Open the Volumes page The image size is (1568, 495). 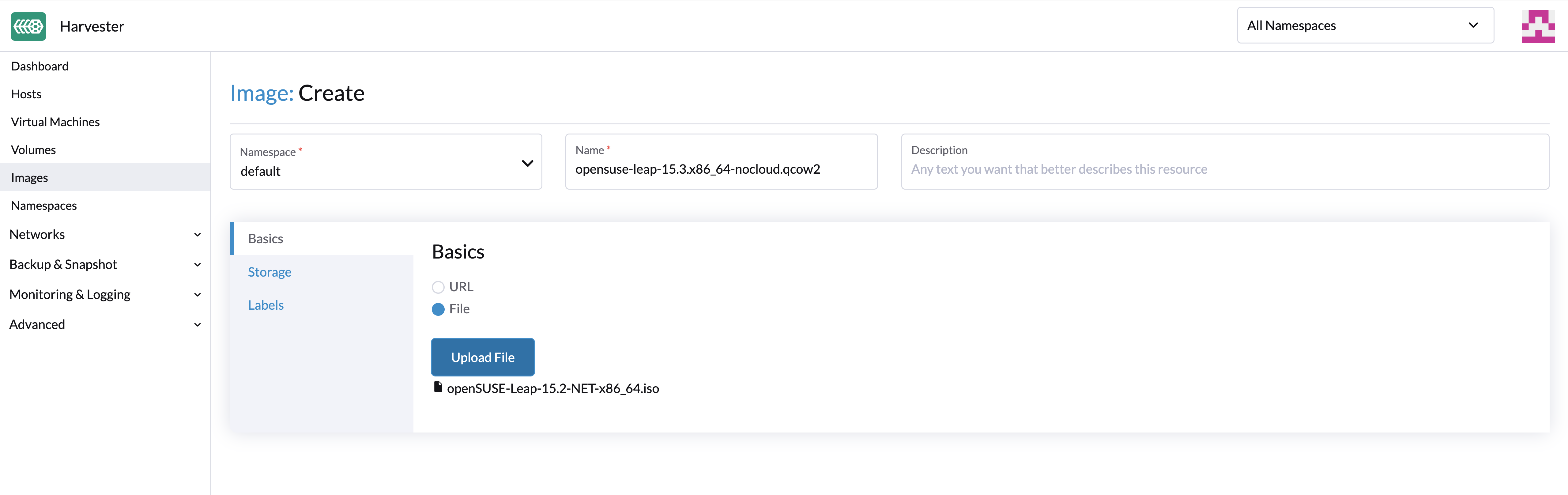coord(33,150)
